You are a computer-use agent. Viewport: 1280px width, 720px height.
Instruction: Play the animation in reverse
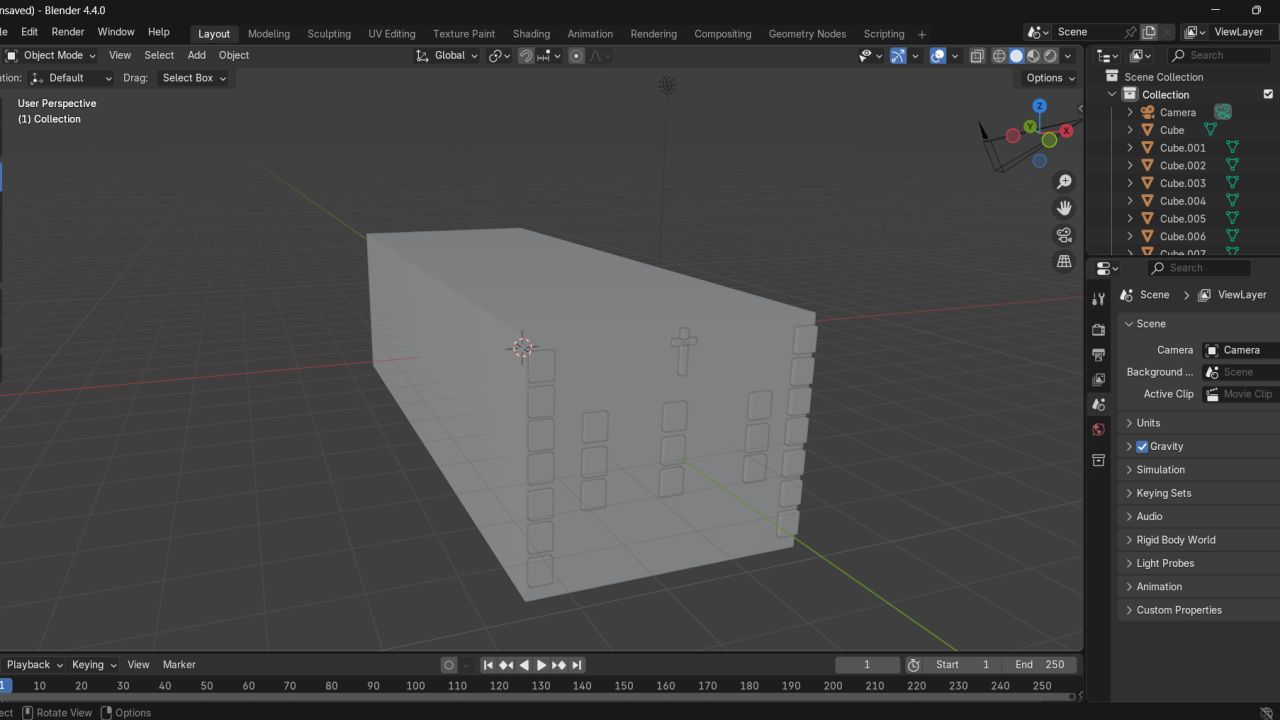tap(524, 665)
